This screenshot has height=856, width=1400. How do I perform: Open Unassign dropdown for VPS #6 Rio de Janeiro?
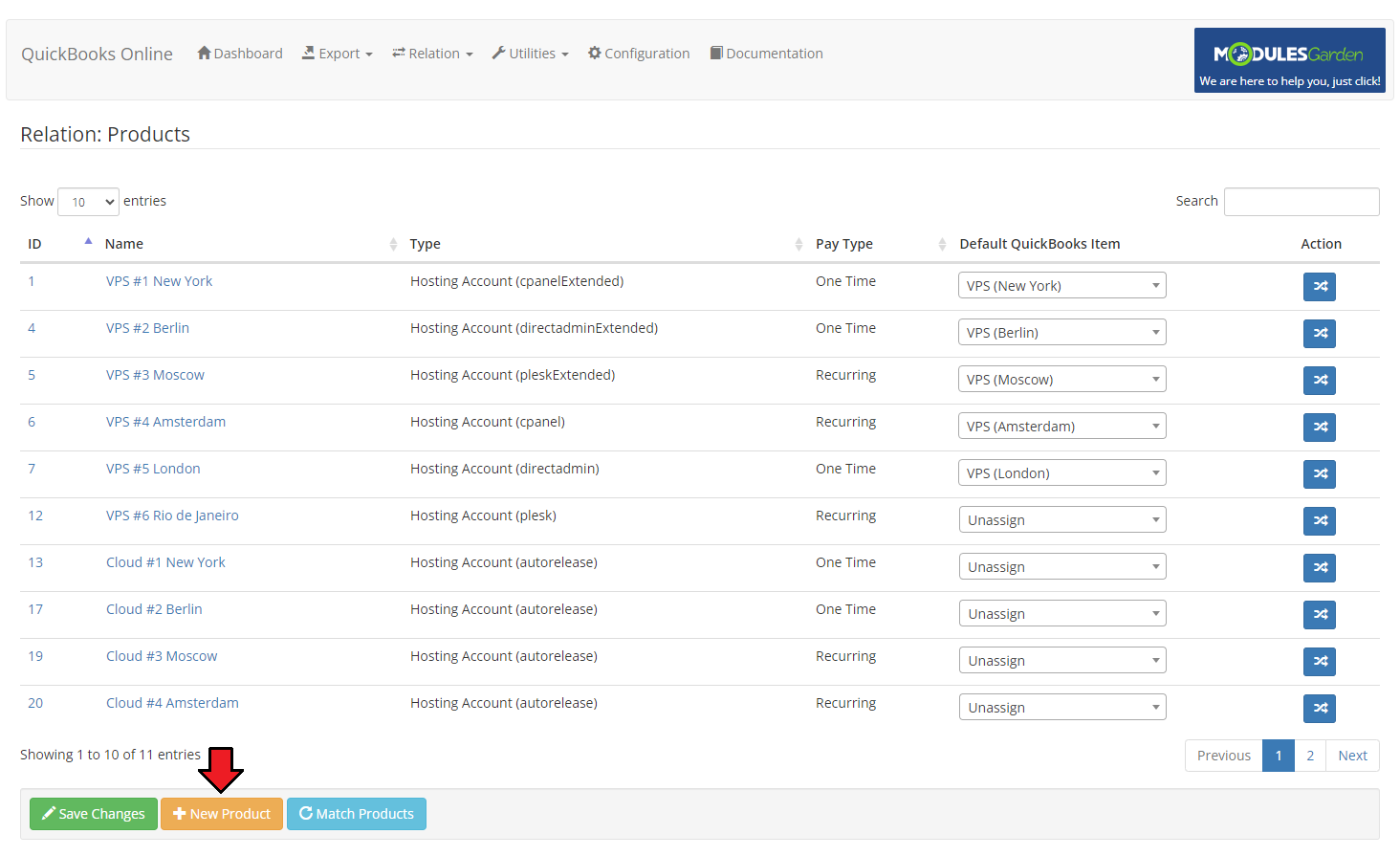coord(1061,519)
